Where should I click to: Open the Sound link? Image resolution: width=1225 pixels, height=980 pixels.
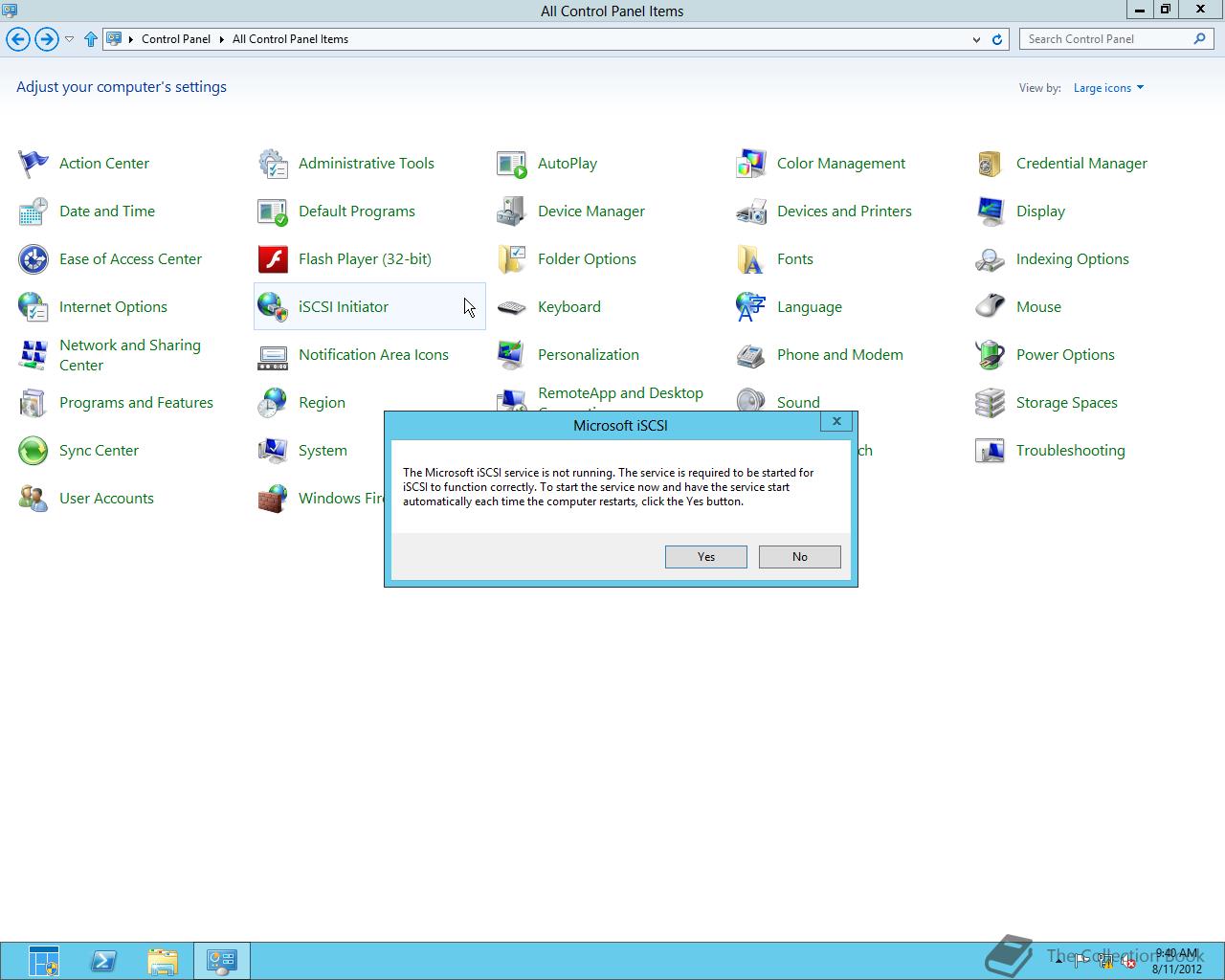click(798, 403)
